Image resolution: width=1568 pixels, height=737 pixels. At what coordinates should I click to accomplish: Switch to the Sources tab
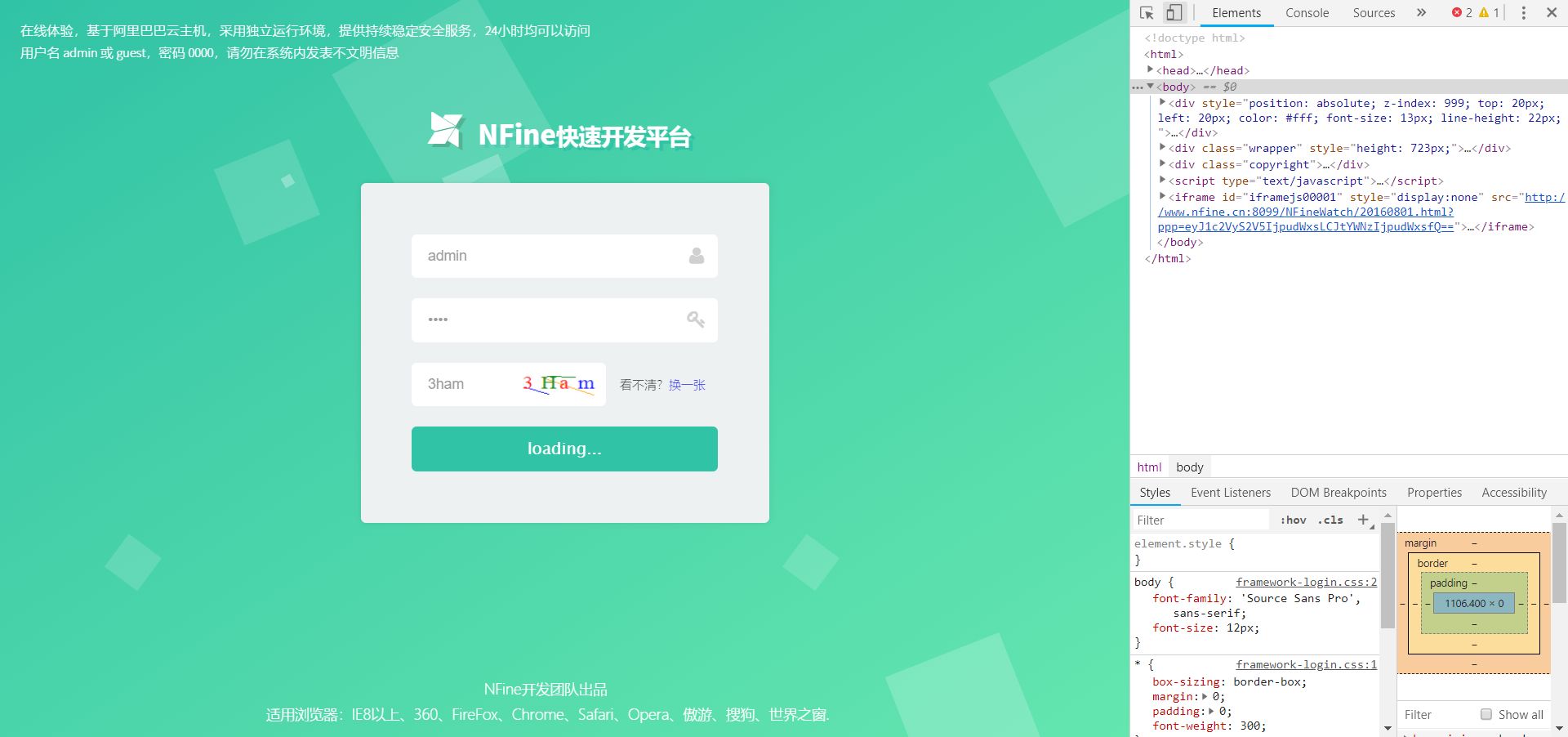[1374, 13]
